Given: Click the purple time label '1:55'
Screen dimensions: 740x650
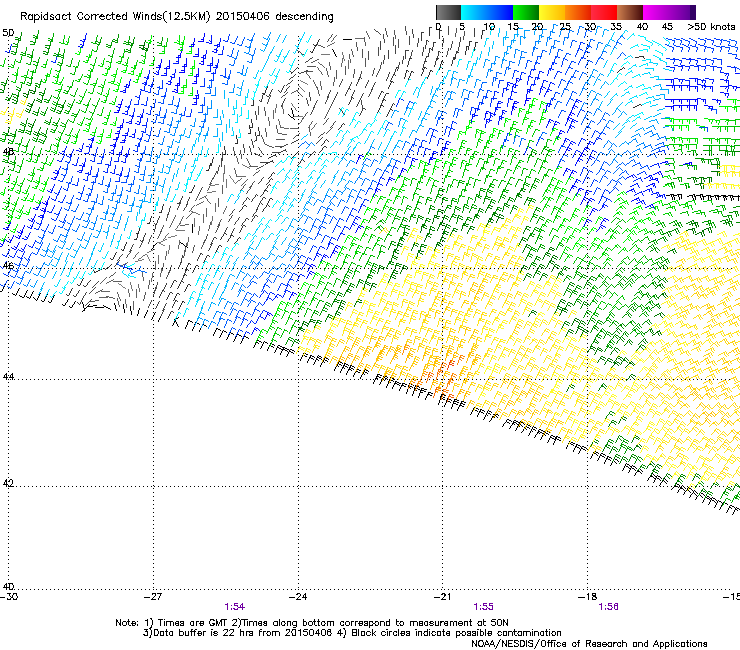Looking at the screenshot, I should click(484, 607).
